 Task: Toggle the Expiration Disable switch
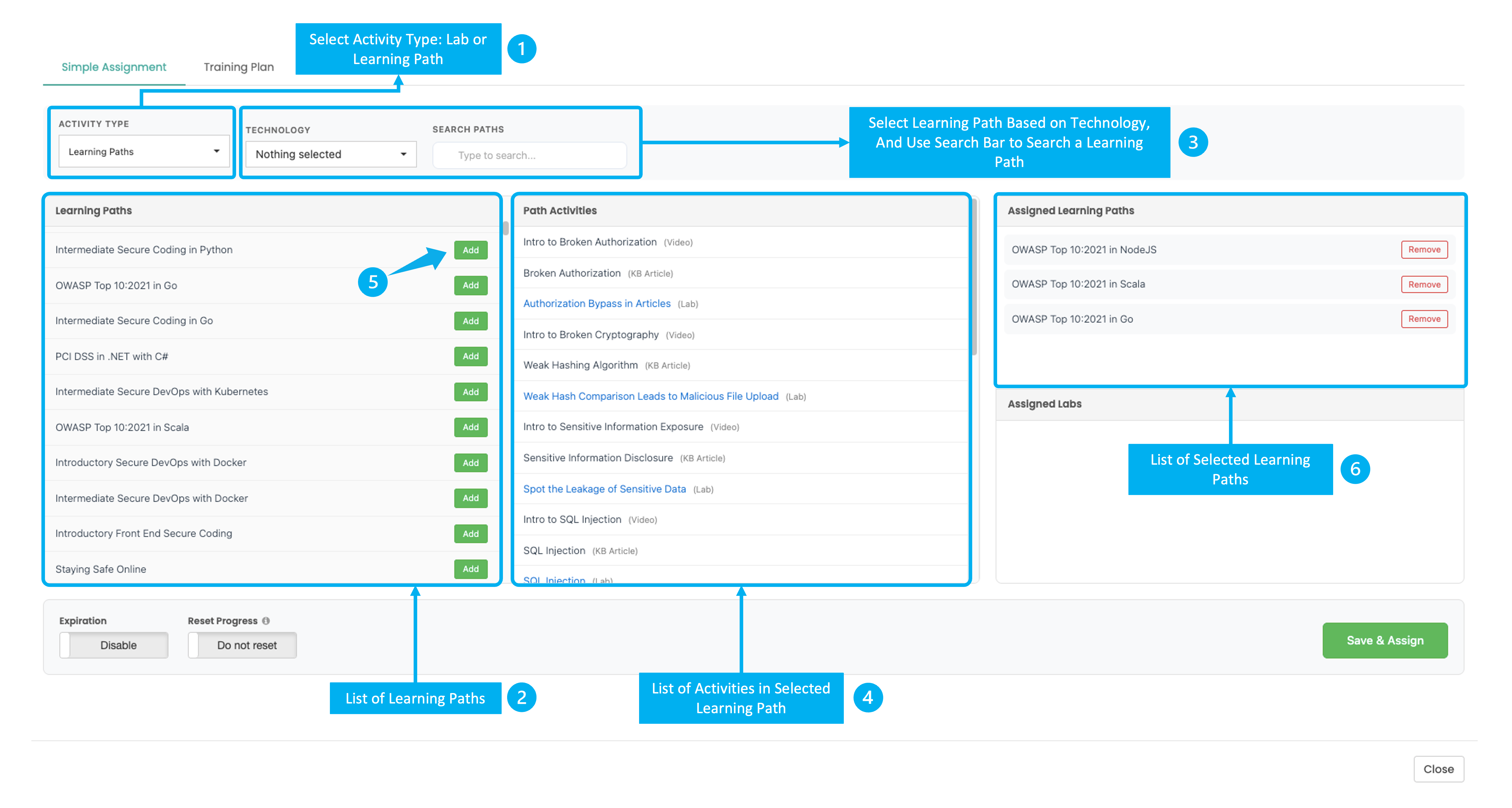(114, 645)
